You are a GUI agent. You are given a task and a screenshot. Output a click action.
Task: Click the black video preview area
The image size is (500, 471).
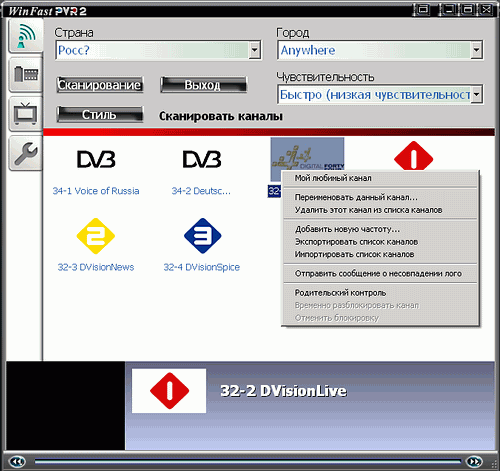[66, 405]
